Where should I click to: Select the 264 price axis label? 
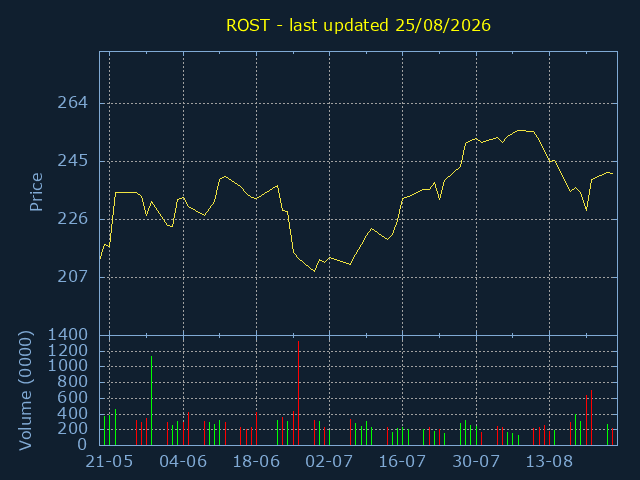point(73,103)
